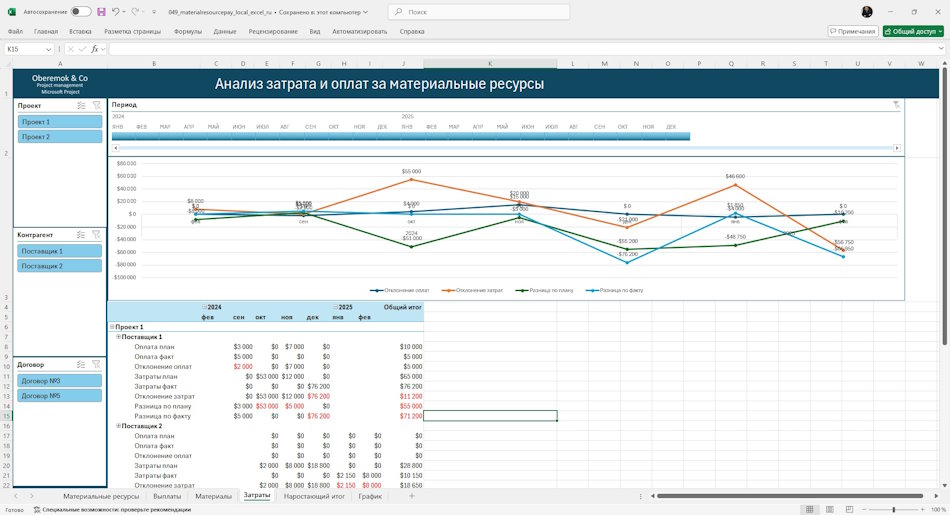Switch to Page Break Preview
The image size is (950, 515).
click(849, 510)
